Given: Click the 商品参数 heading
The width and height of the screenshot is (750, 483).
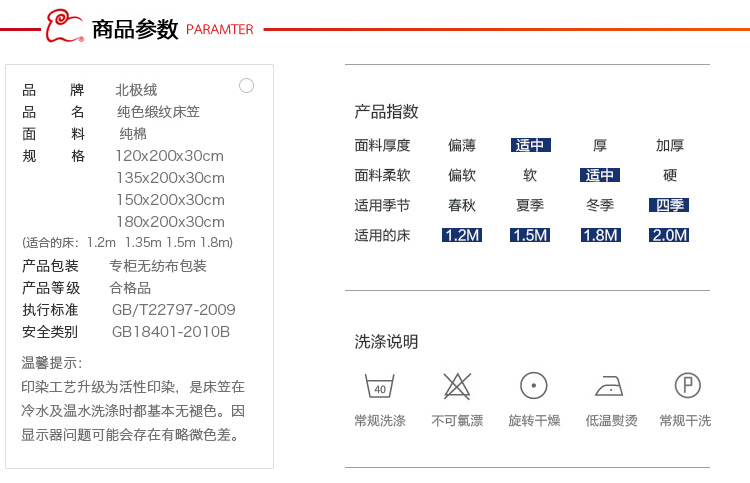Looking at the screenshot, I should [x=135, y=29].
